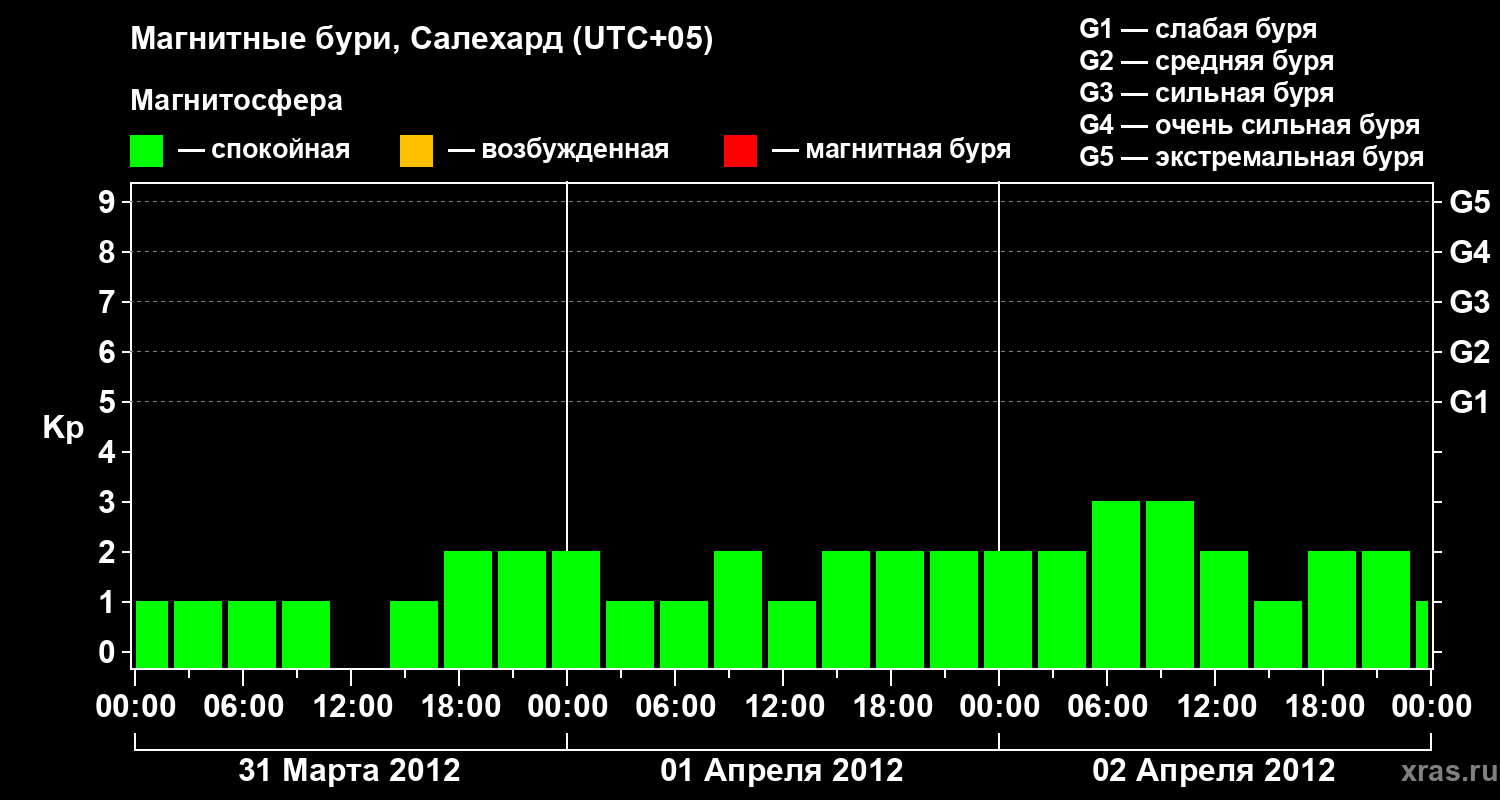Click the 'Магнитосфера' heading

237,101
